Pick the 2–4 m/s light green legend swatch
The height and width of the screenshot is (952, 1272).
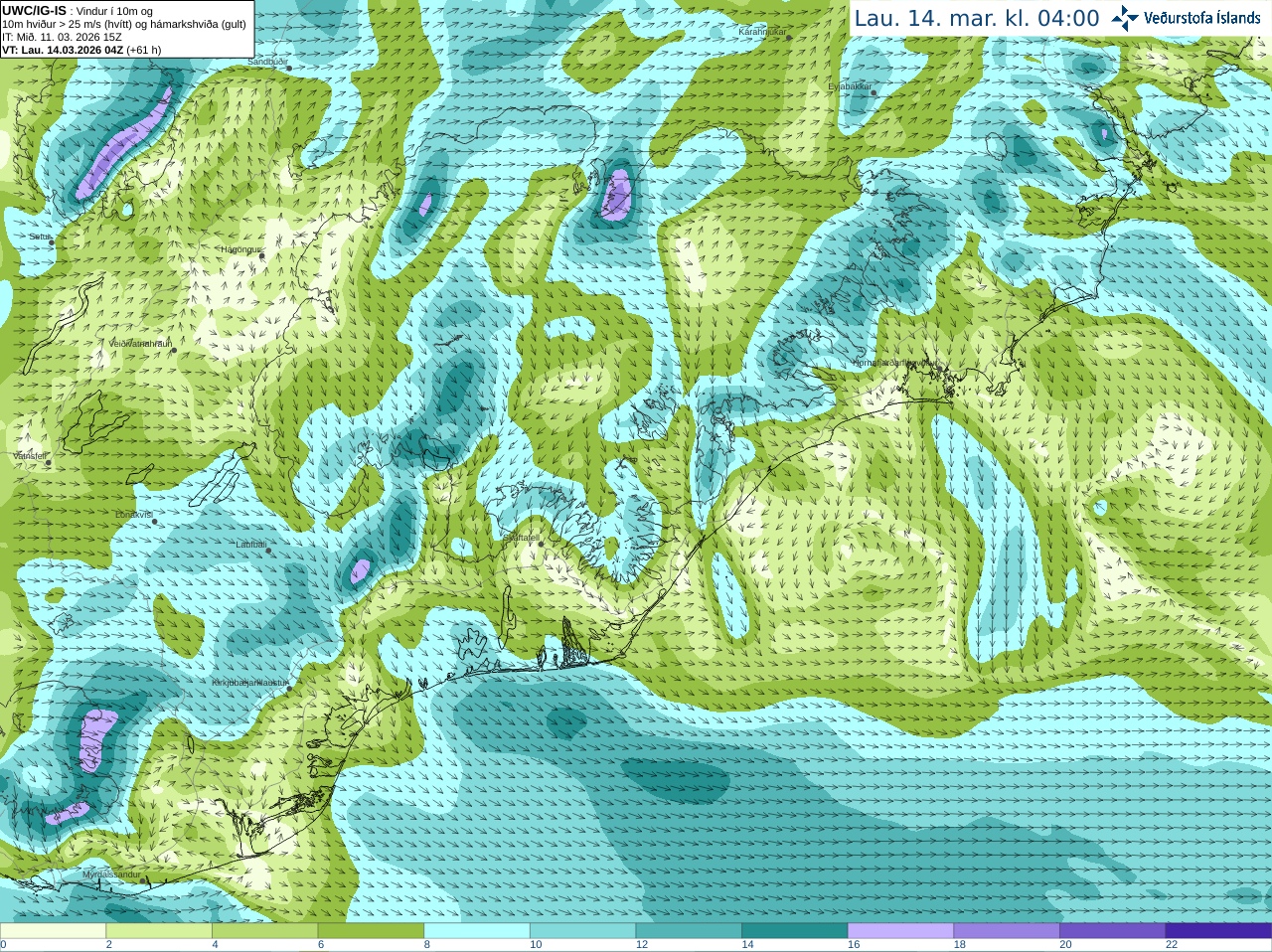[159, 931]
